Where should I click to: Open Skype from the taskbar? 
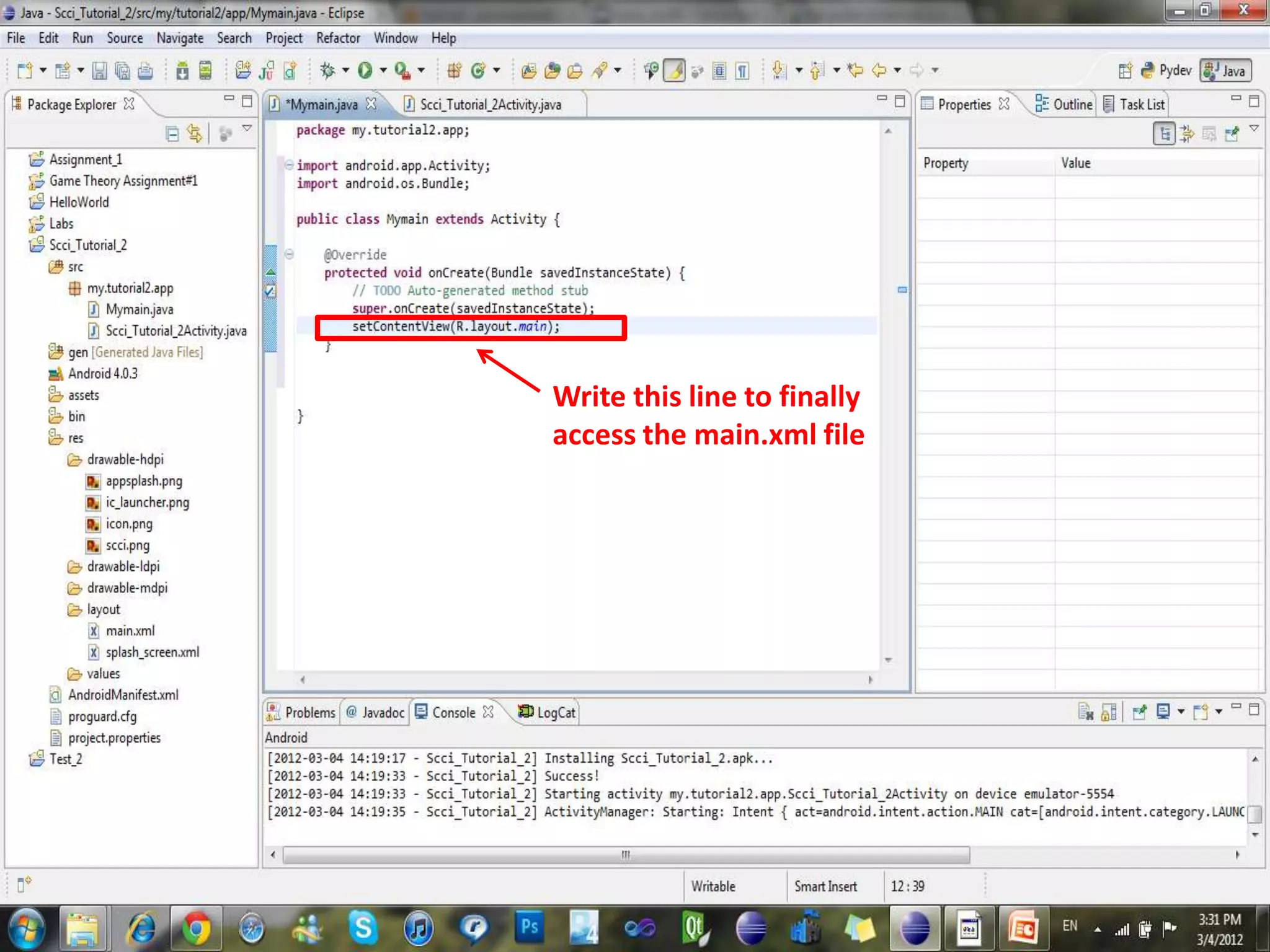363,928
